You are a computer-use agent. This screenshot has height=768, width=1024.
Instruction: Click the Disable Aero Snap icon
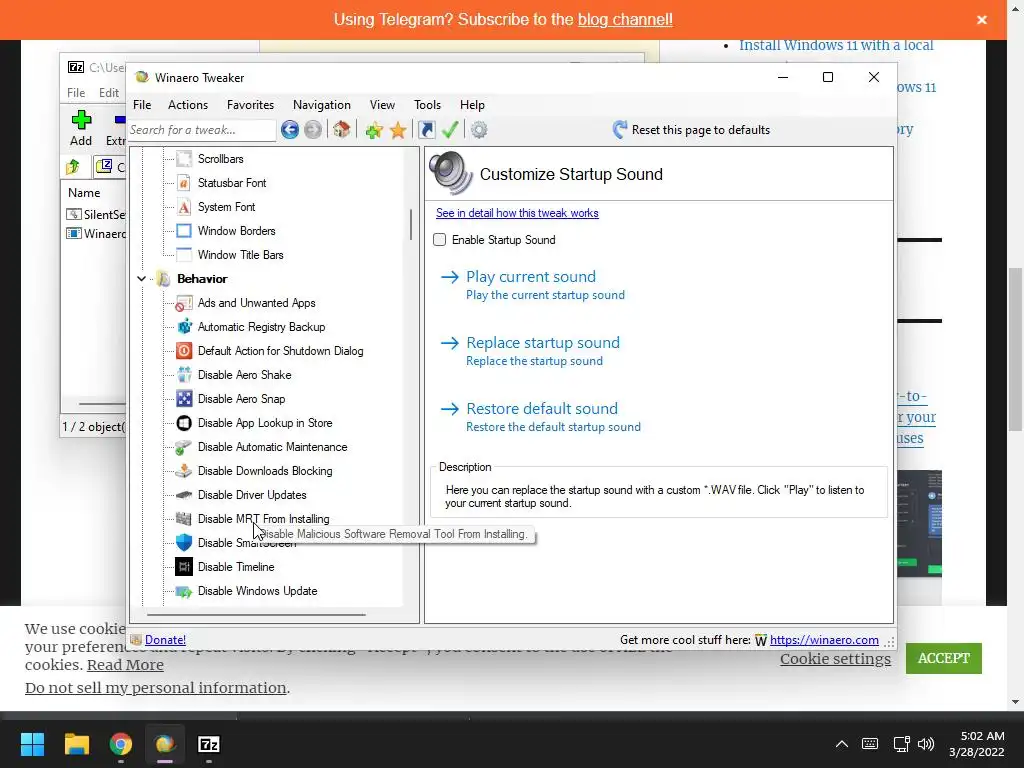[x=184, y=399]
